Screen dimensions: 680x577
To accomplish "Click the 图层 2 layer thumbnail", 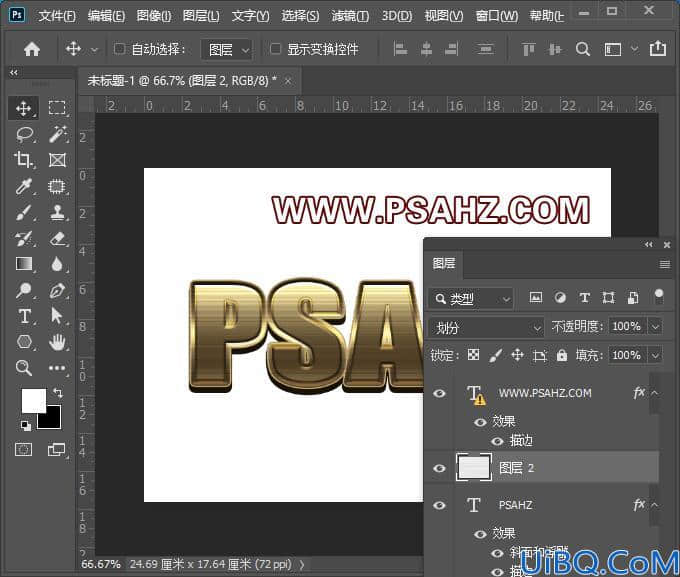I will coord(474,467).
